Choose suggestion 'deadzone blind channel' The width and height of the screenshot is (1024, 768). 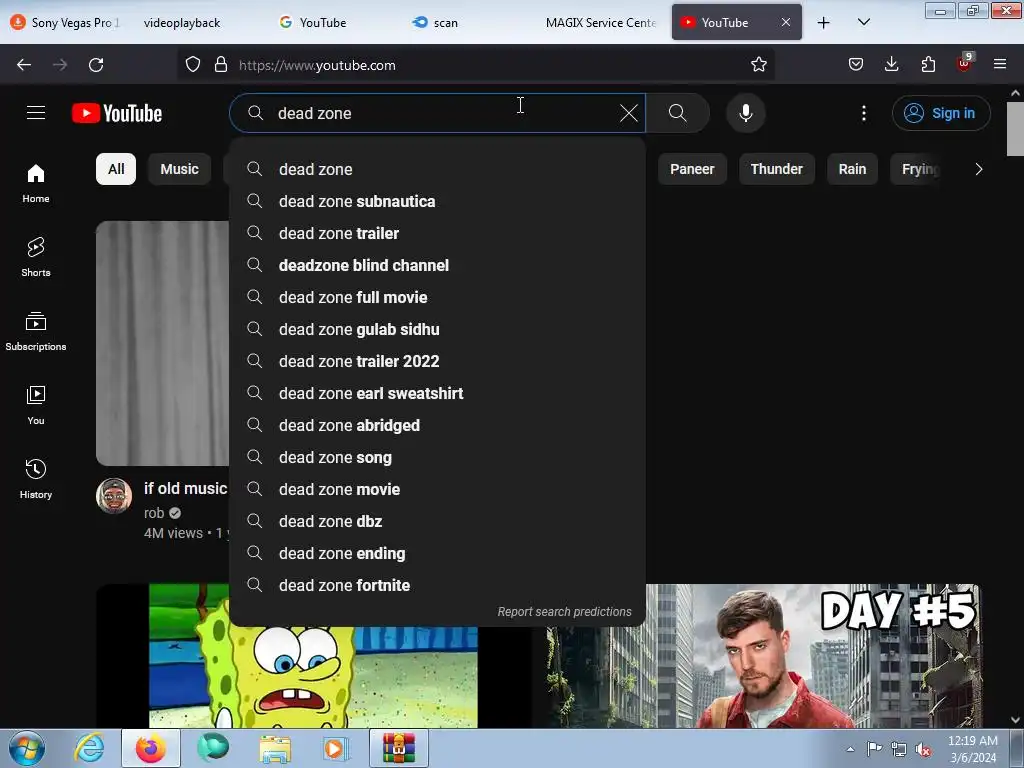tap(438, 265)
